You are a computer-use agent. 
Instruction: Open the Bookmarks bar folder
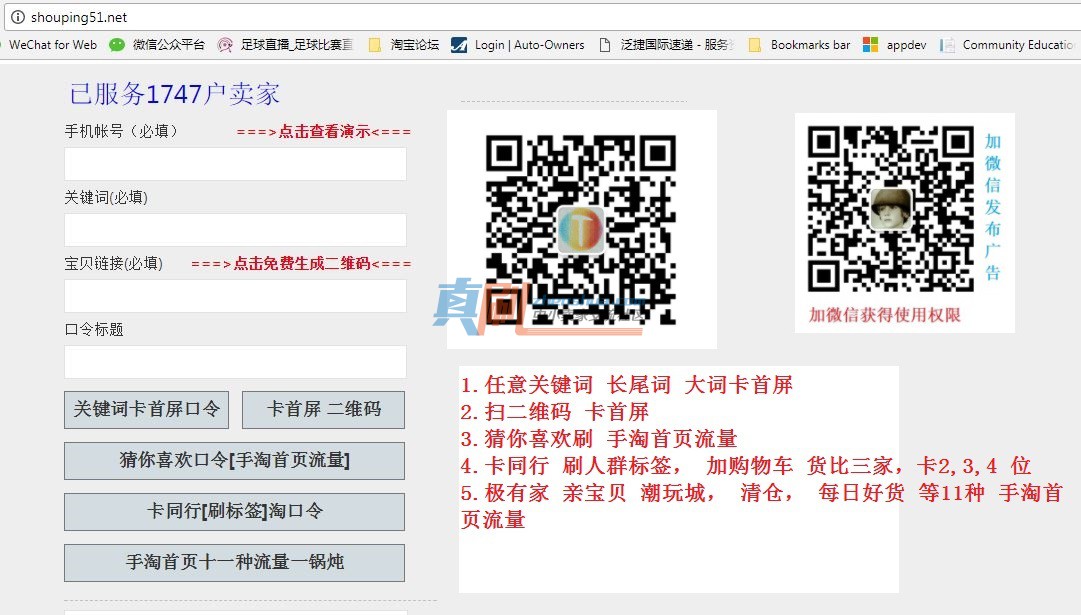coord(810,45)
